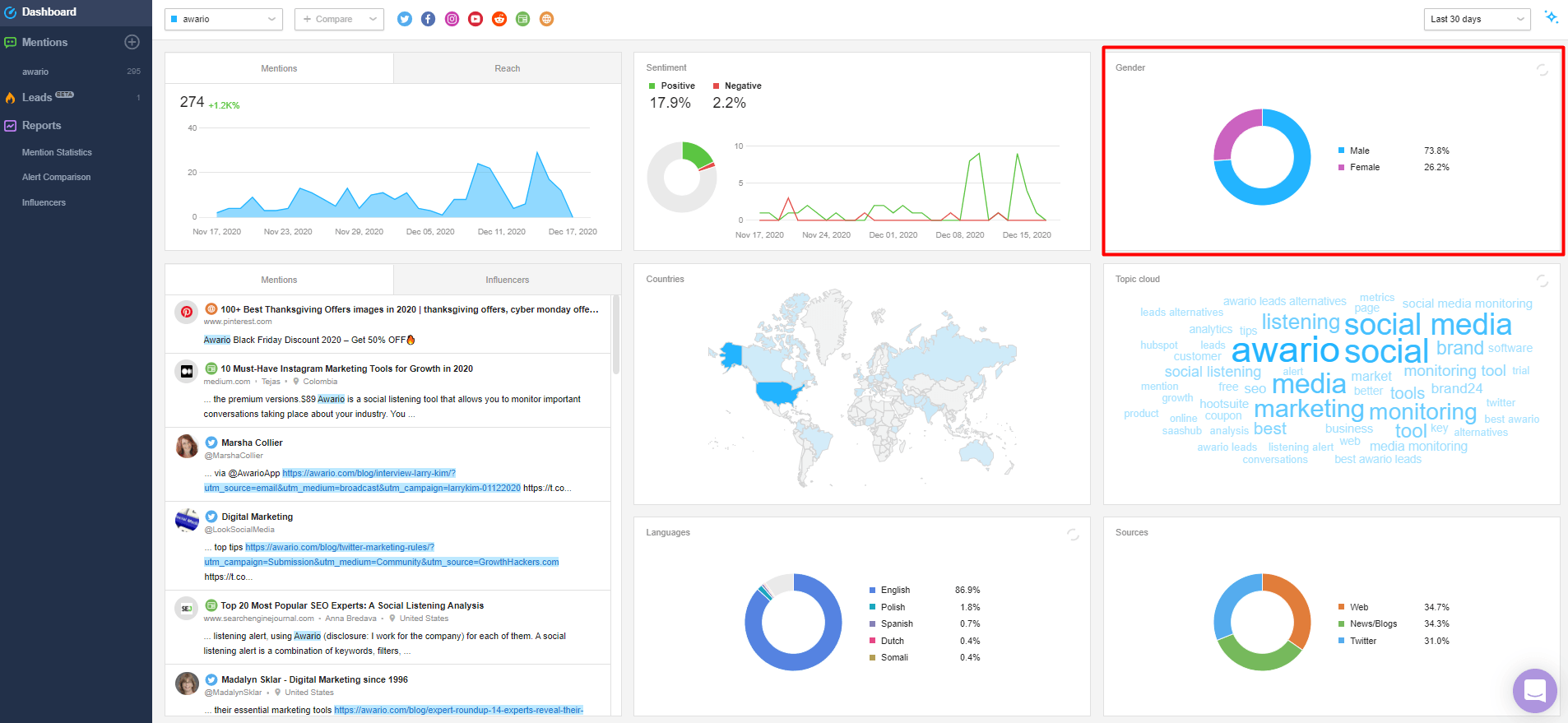Click the Gender widget refresh spinner
The width and height of the screenshot is (1568, 723).
pos(1542,70)
